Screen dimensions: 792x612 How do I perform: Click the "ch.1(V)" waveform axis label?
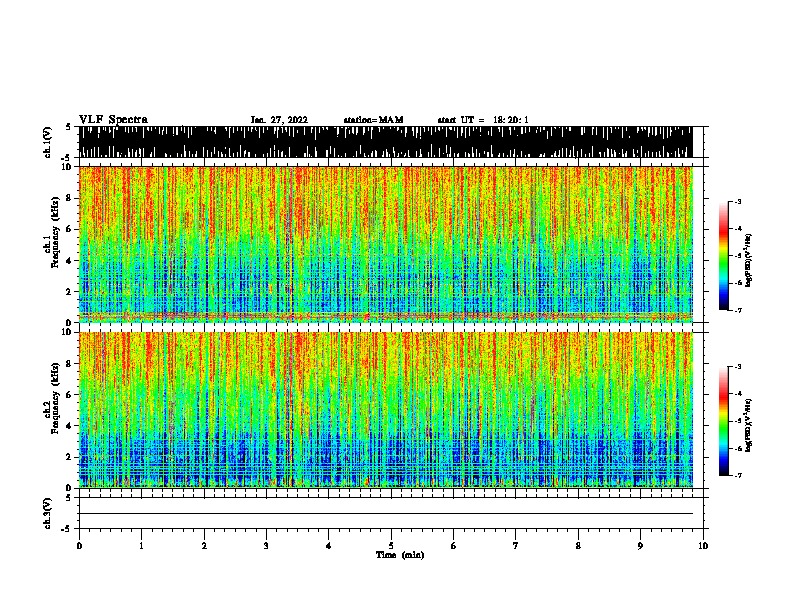coord(48,142)
